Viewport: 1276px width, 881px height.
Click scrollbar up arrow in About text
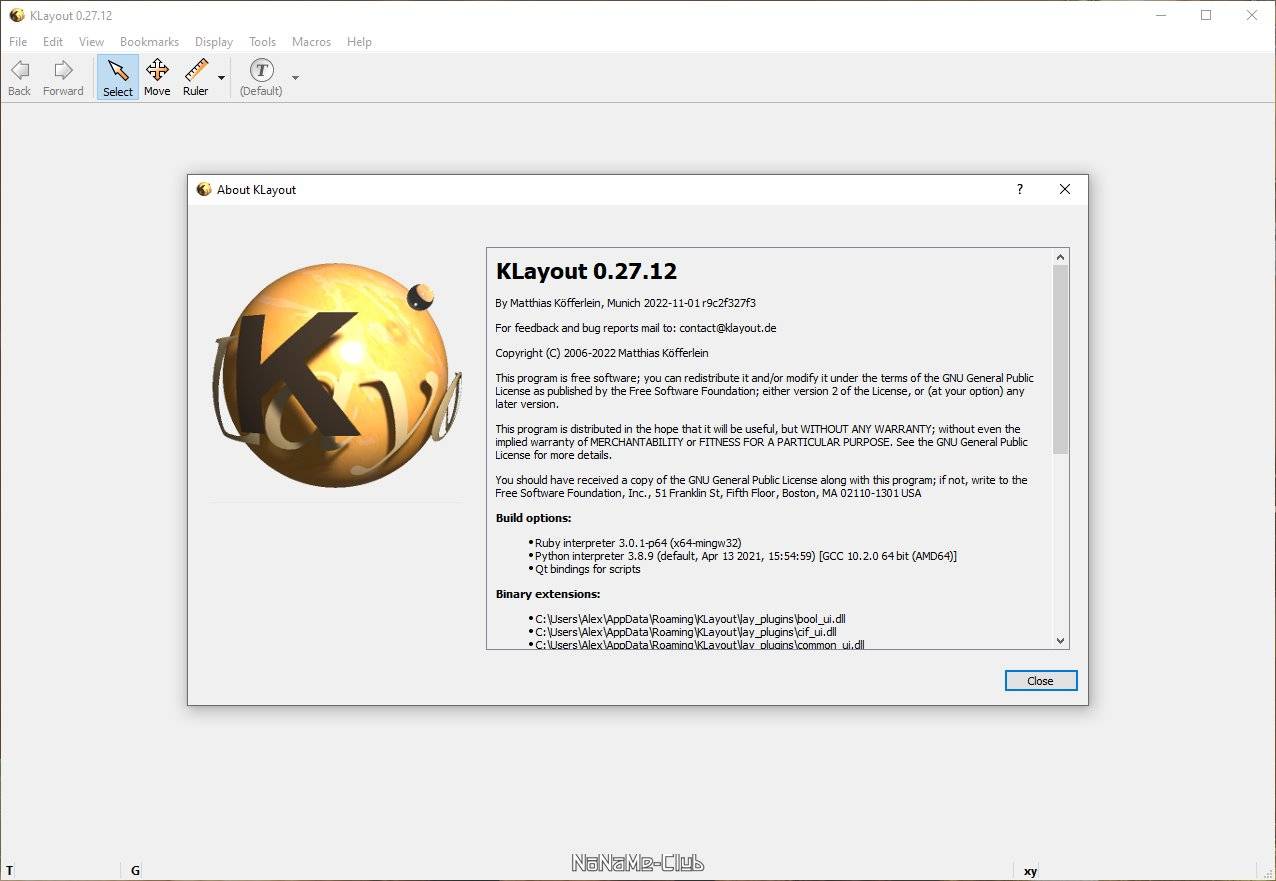pyautogui.click(x=1061, y=257)
